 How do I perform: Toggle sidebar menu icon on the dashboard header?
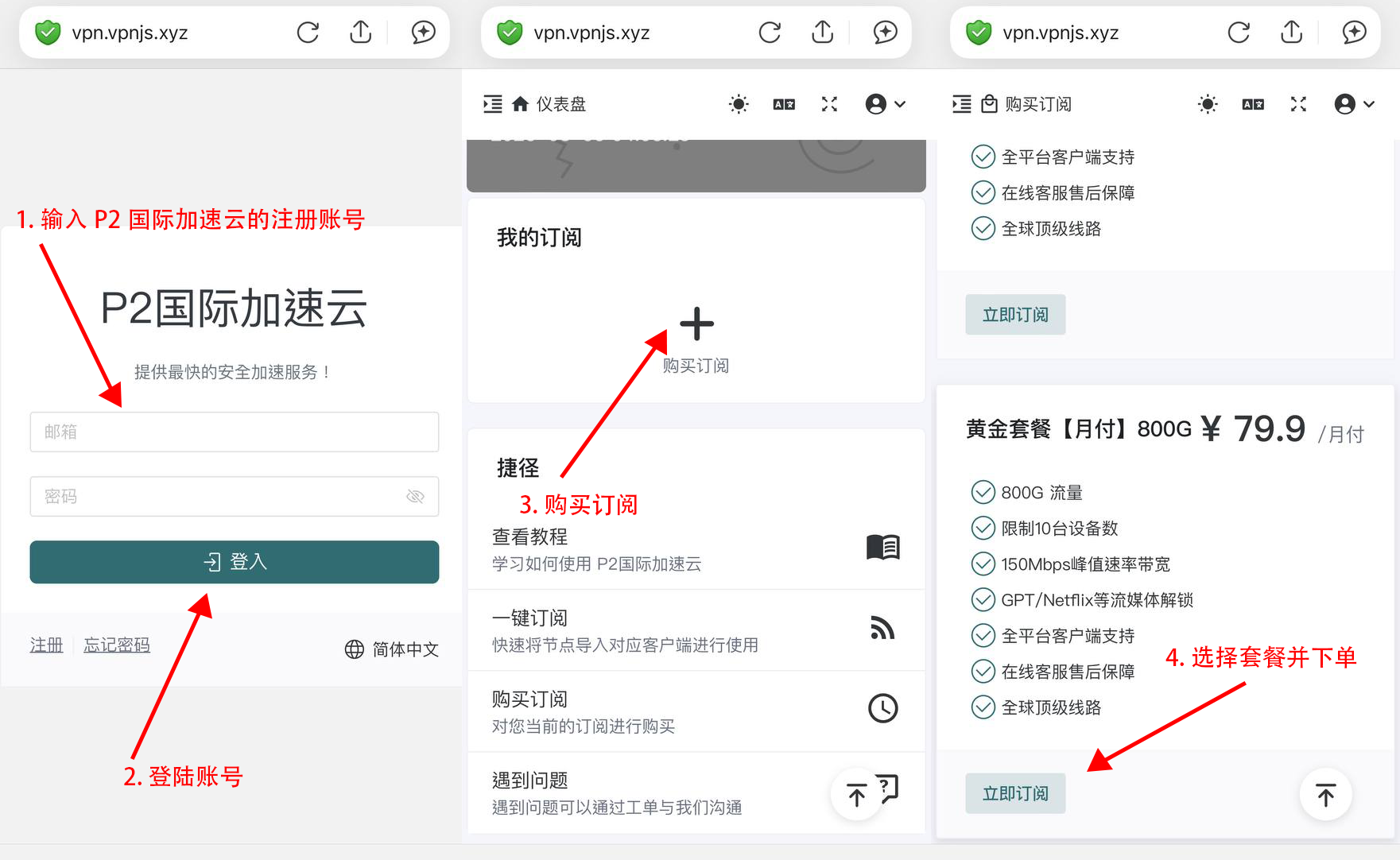[x=493, y=104]
